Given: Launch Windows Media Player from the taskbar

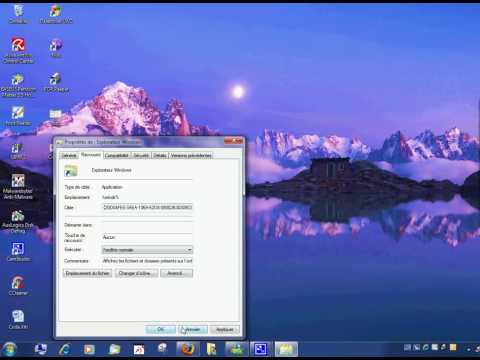Looking at the screenshot, I should [89, 349].
